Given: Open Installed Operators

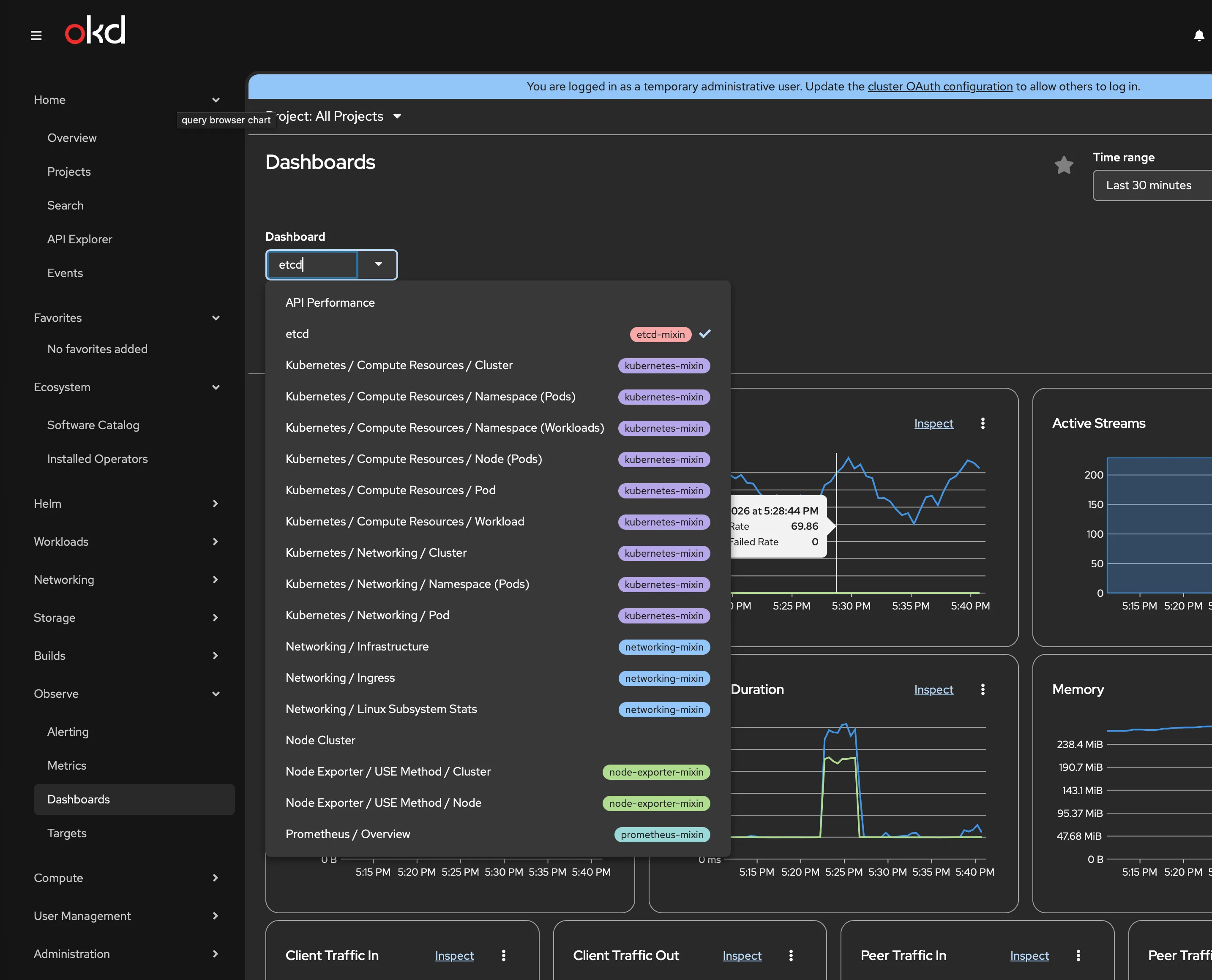Looking at the screenshot, I should (134, 459).
